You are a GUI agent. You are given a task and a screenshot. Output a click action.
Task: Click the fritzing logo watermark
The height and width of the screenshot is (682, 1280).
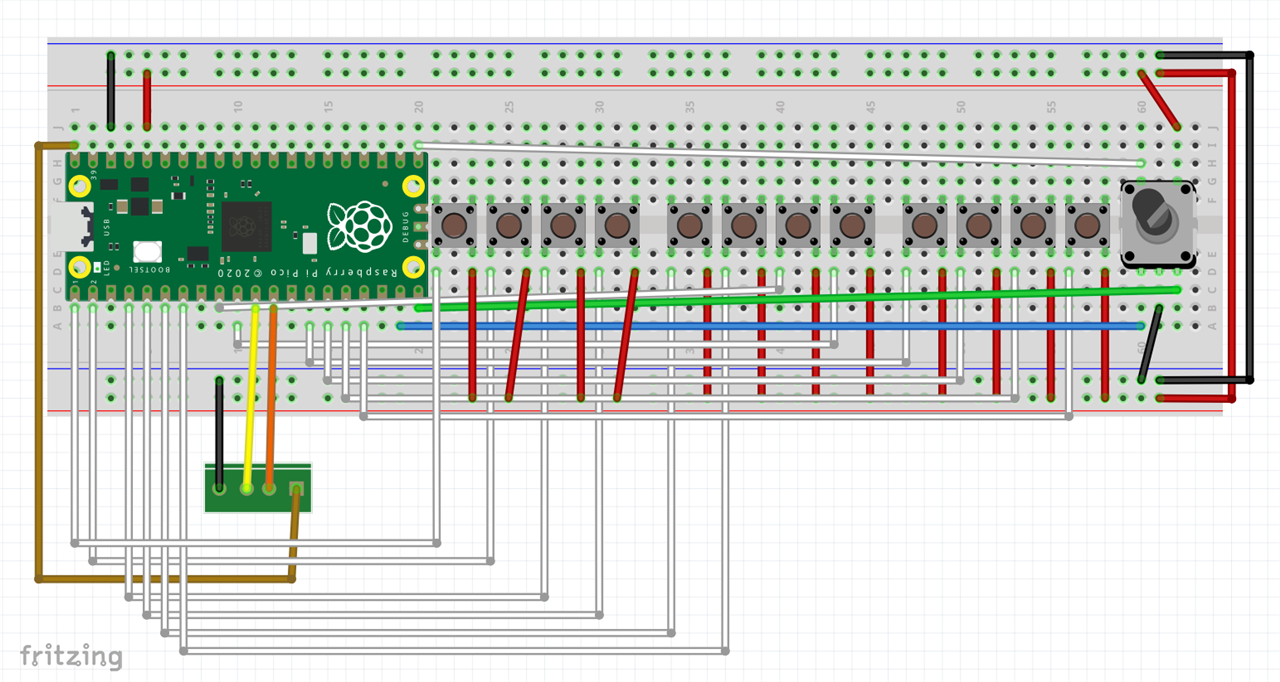pos(71,656)
